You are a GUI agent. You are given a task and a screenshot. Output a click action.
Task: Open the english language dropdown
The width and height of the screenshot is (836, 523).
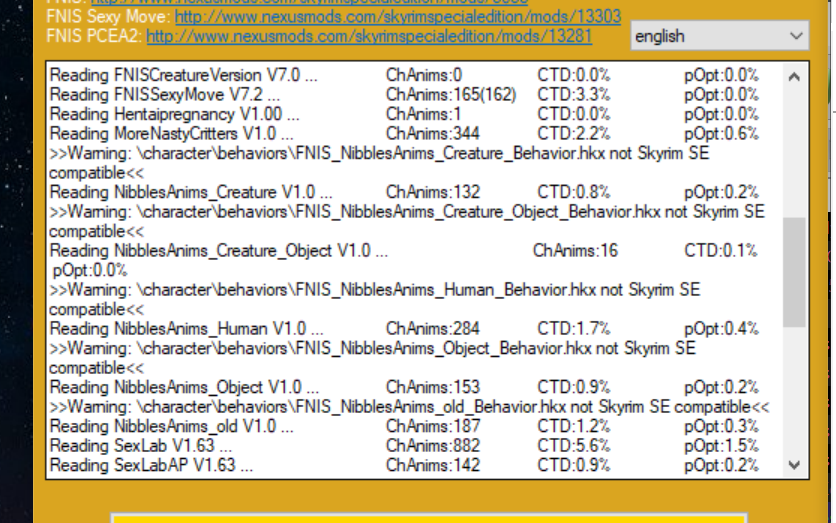click(720, 36)
